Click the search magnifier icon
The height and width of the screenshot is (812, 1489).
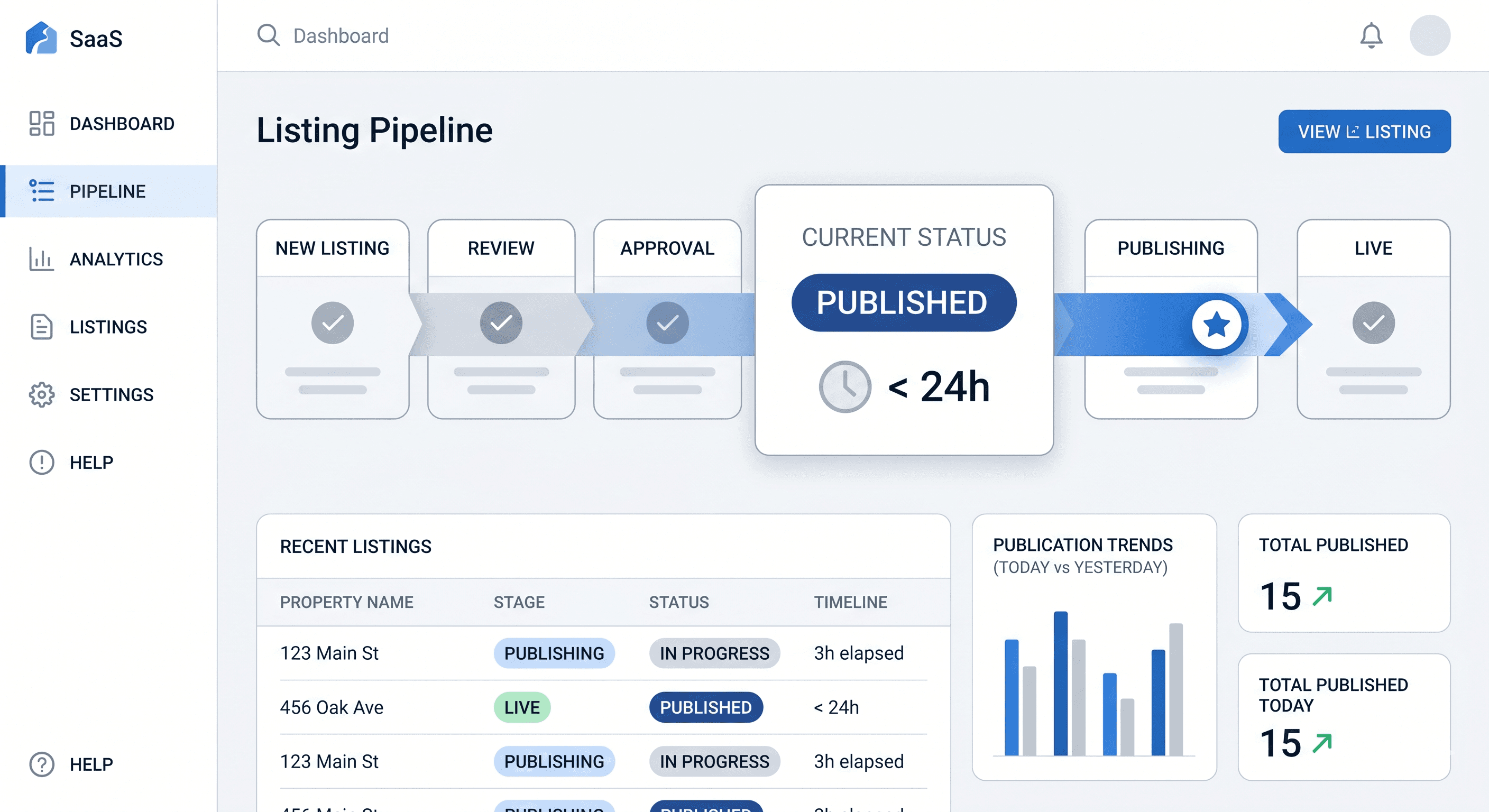click(268, 35)
